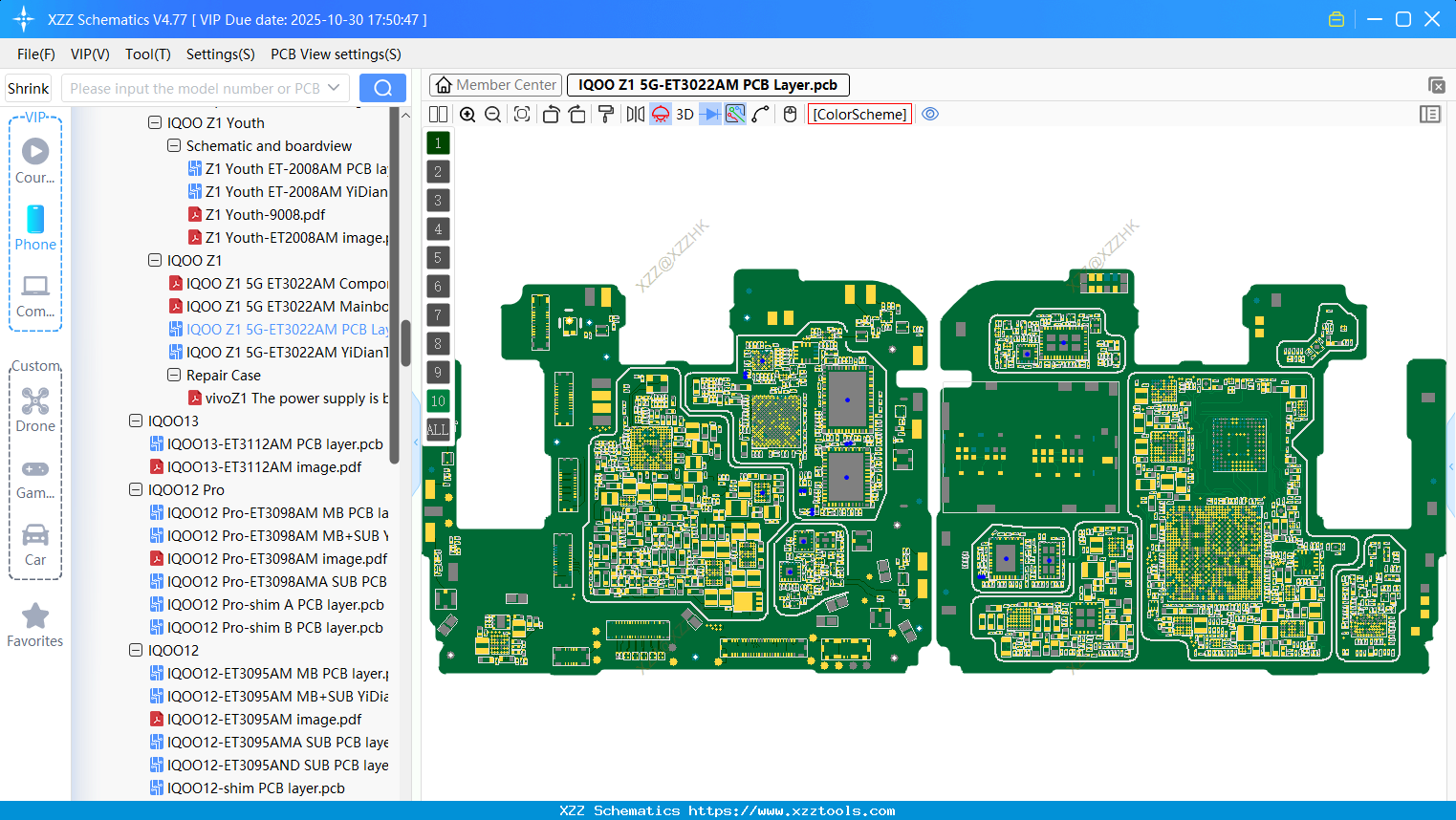
Task: Select the Zoom Out tool
Action: tap(492, 114)
